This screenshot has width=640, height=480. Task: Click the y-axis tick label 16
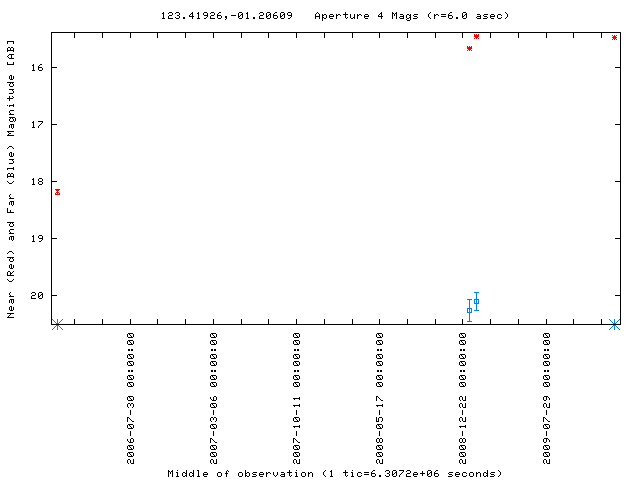pos(37,67)
